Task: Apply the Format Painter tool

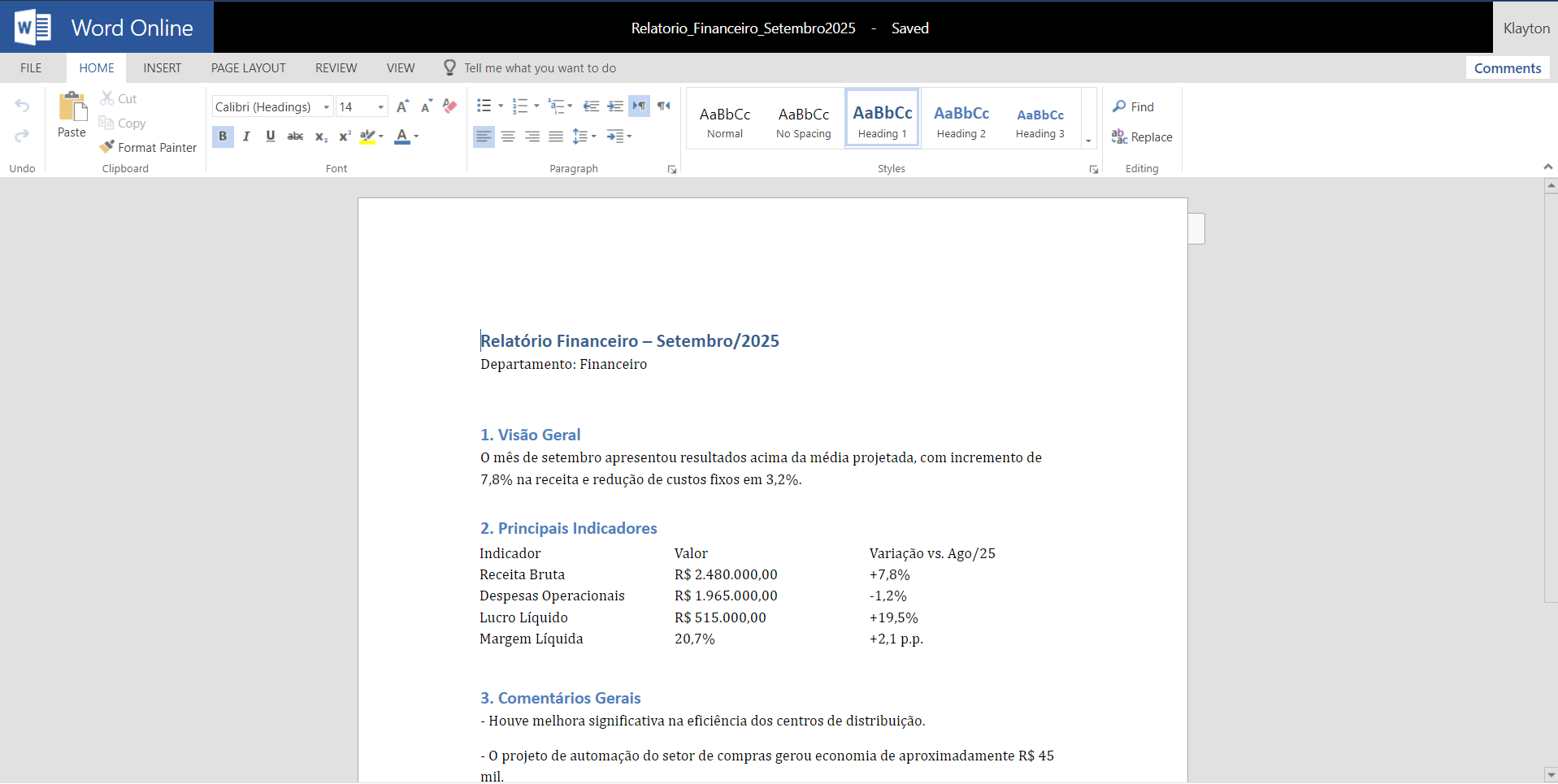Action: coord(148,147)
